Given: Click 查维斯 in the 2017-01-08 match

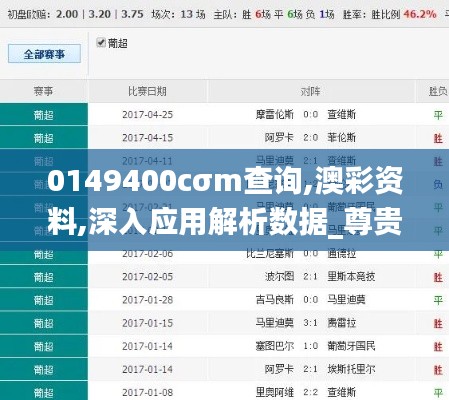Looking at the screenshot, I should tap(342, 392).
